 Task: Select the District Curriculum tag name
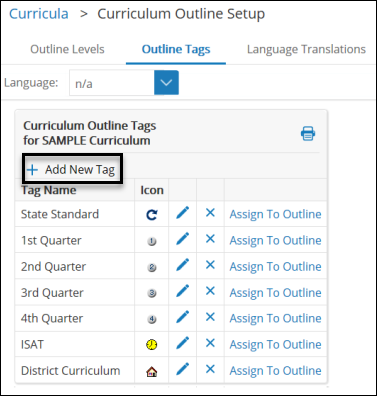point(70,371)
